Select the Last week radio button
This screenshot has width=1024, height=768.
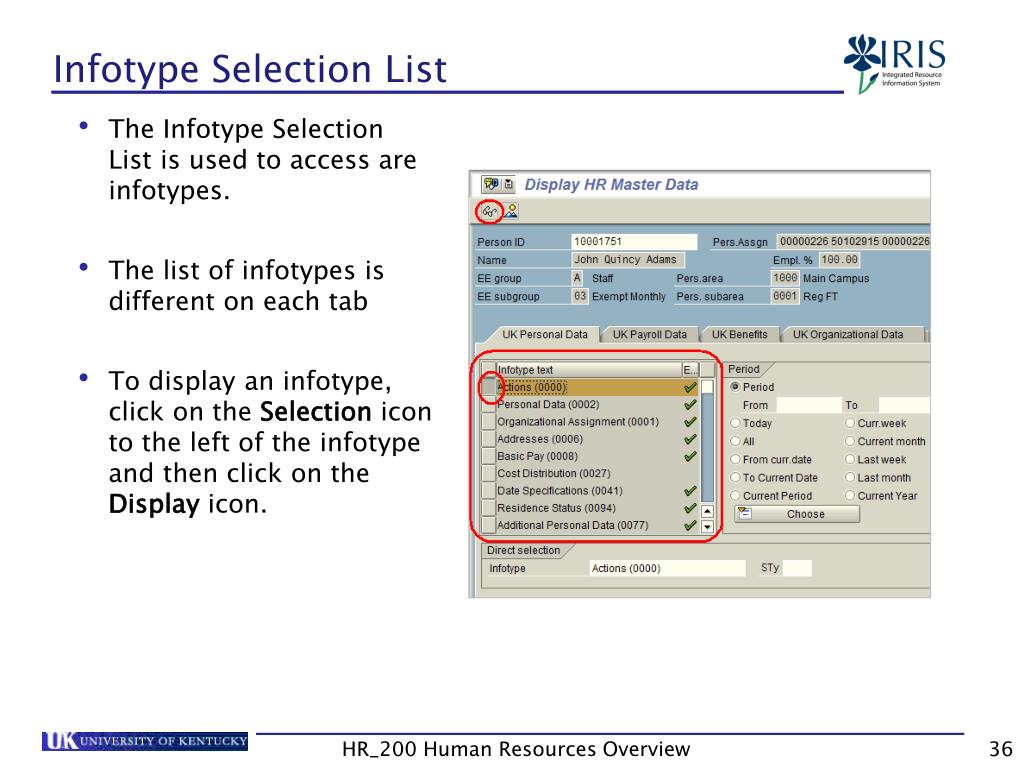[850, 460]
